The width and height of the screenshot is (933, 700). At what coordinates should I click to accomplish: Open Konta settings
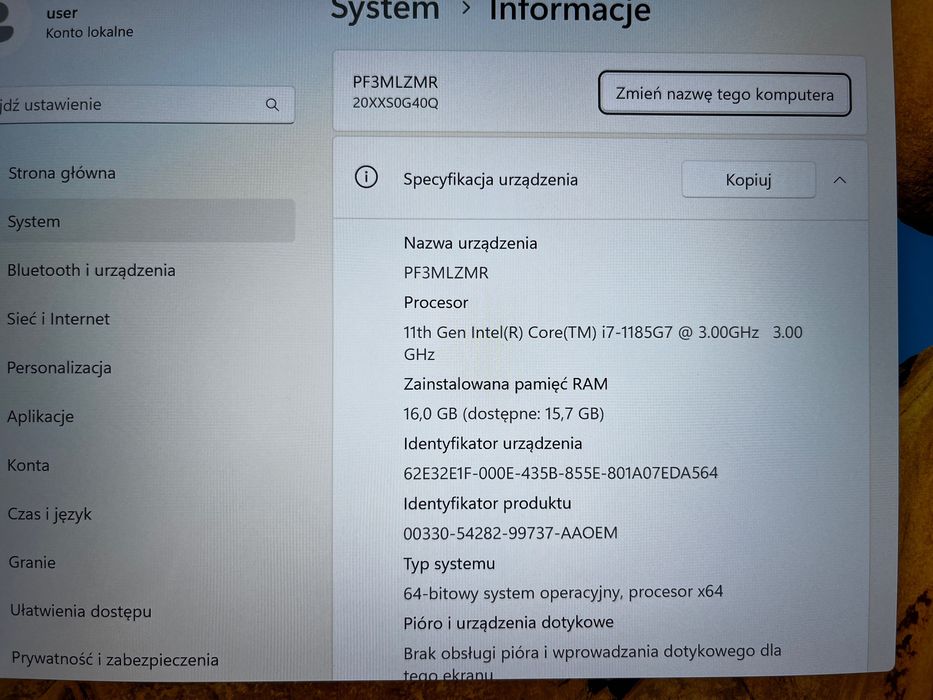click(x=28, y=465)
